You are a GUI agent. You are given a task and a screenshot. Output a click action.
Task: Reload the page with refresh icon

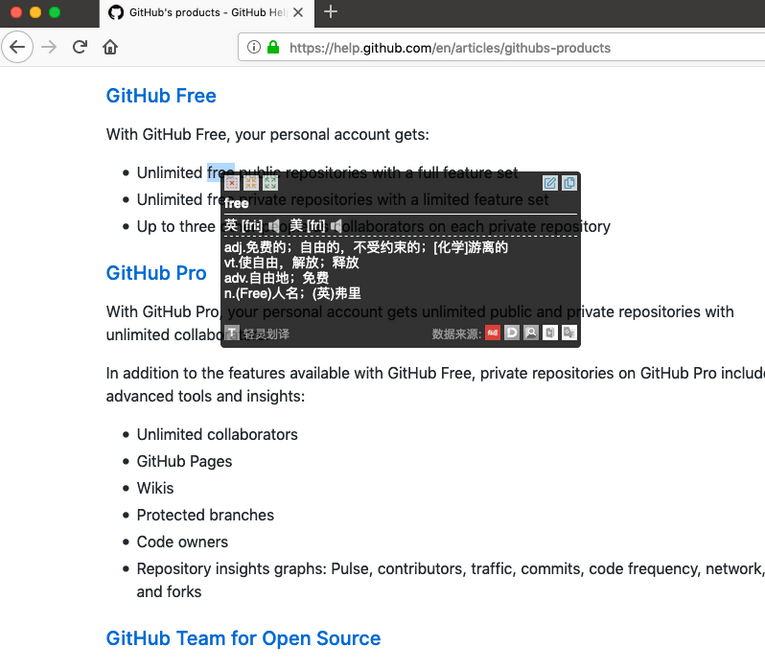(80, 47)
